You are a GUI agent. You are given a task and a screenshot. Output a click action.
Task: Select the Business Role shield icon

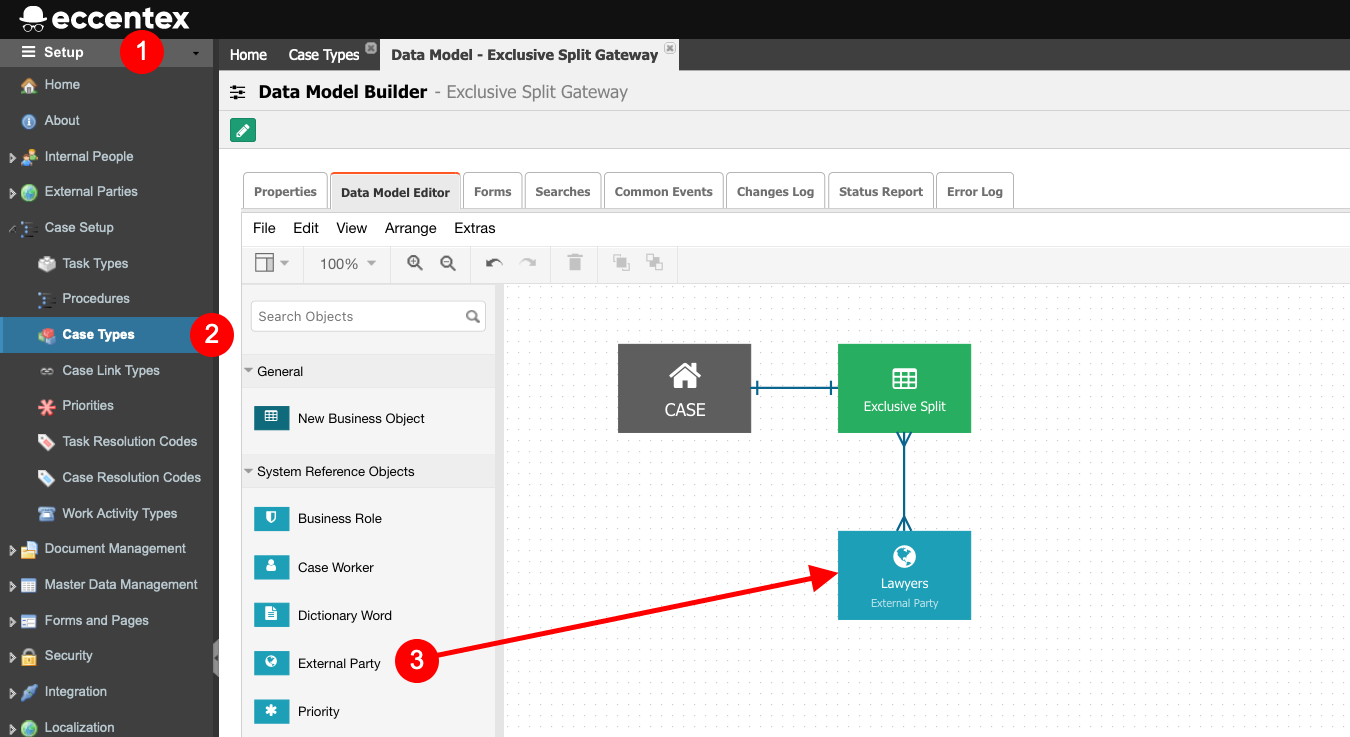(x=271, y=518)
